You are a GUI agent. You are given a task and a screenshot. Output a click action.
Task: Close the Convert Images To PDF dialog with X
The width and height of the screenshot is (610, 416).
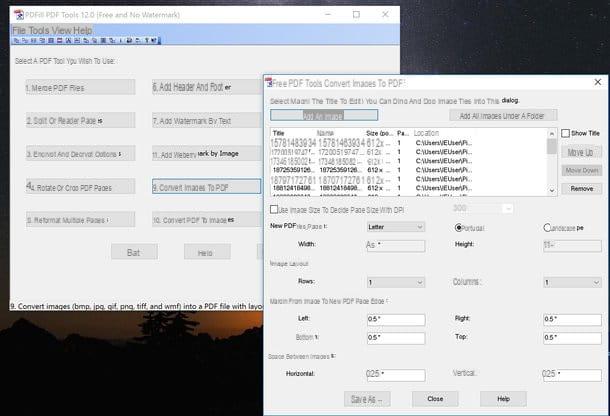click(598, 82)
